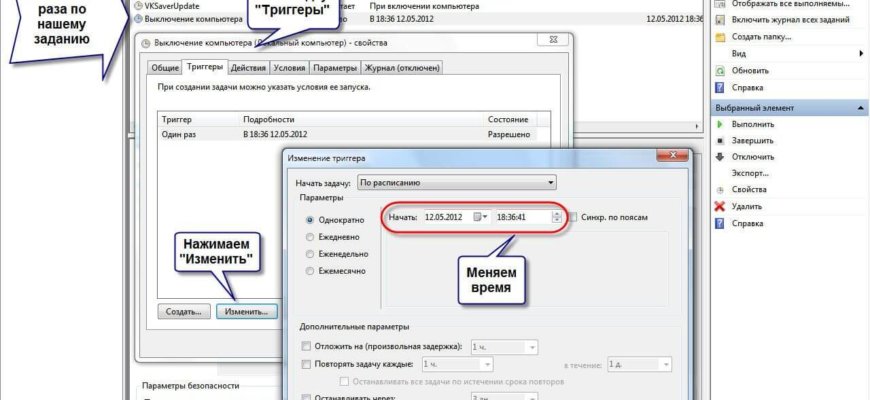Open the в течение 1 д. dropdown
The height and width of the screenshot is (400, 870).
coord(639,364)
